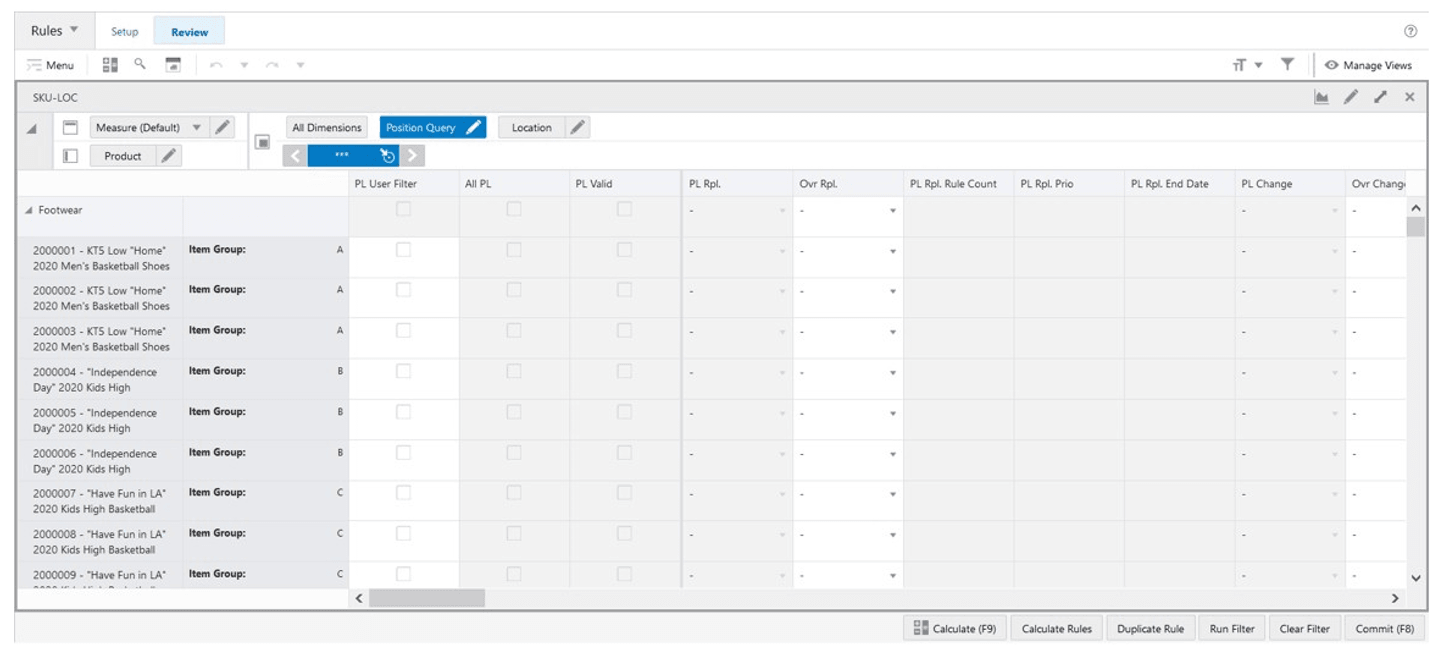Click the Clear Filter button
1435x652 pixels.
coord(1305,629)
